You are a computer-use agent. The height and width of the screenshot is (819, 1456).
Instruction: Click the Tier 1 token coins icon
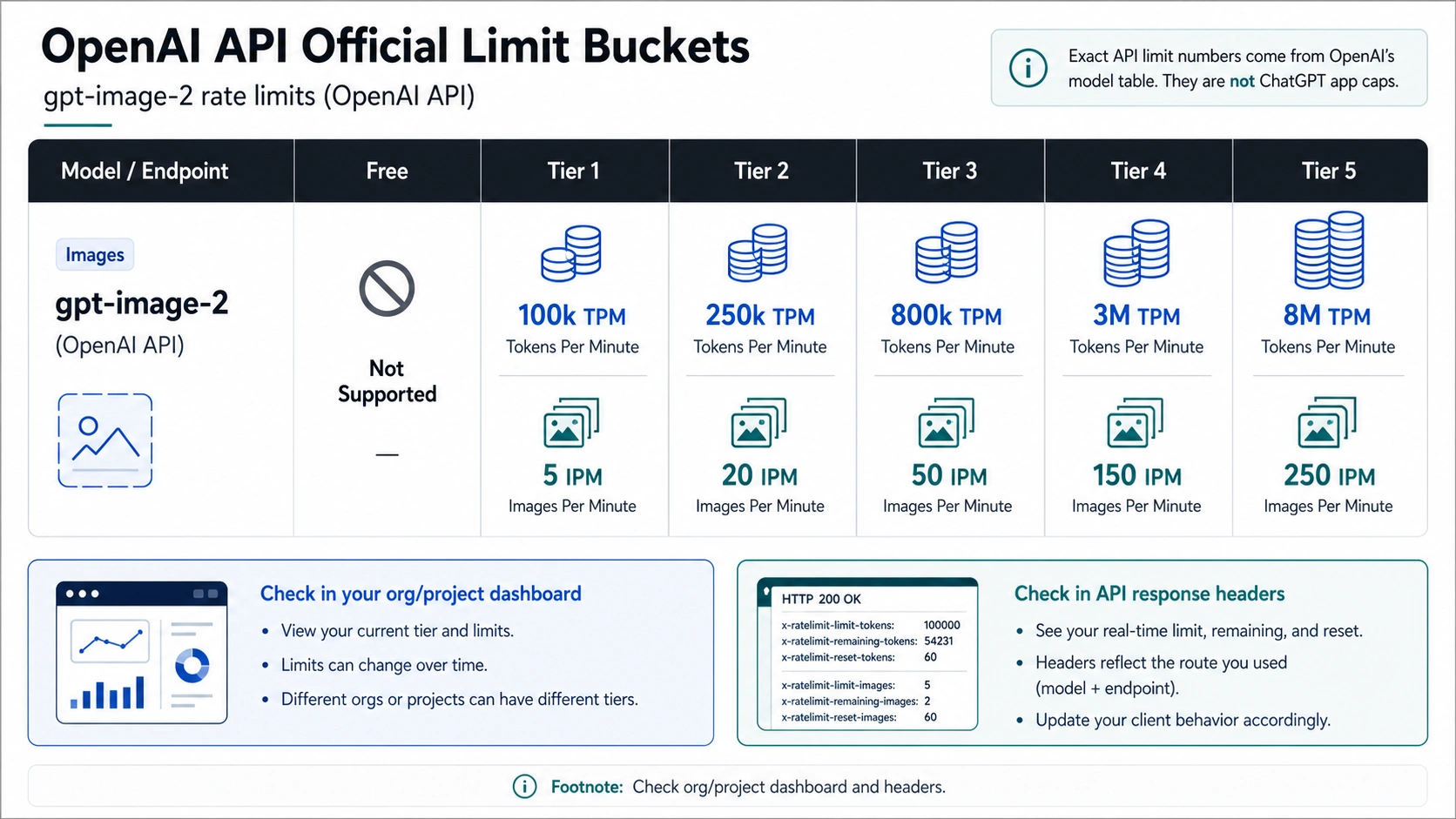coord(571,253)
